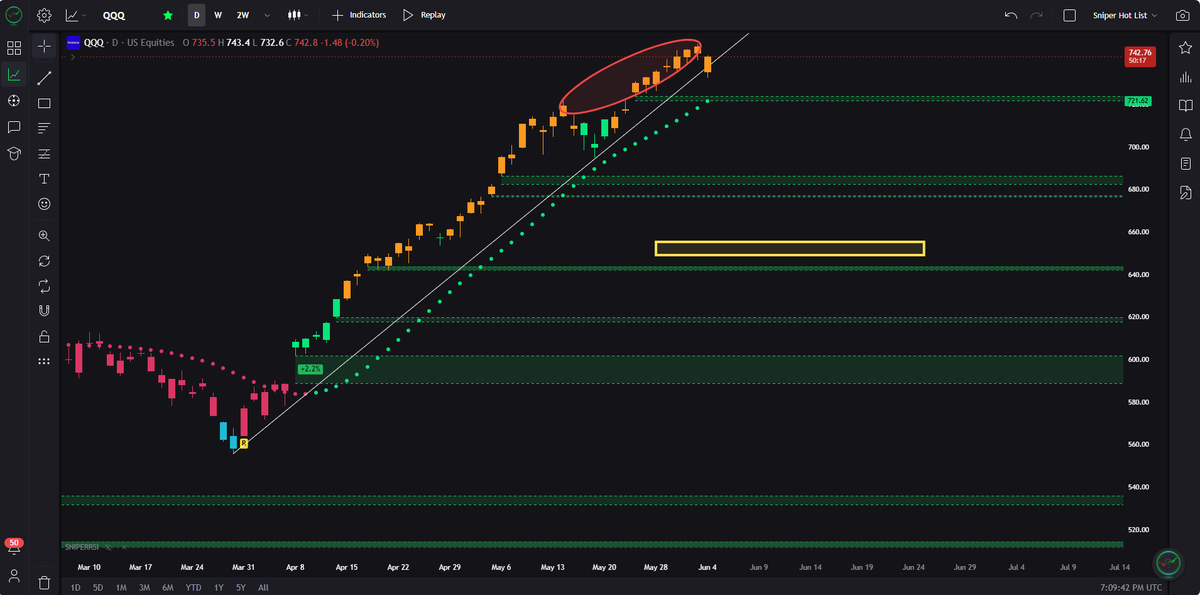Image resolution: width=1200 pixels, height=595 pixels.
Task: Select the rectangle shape tool
Action: click(44, 103)
